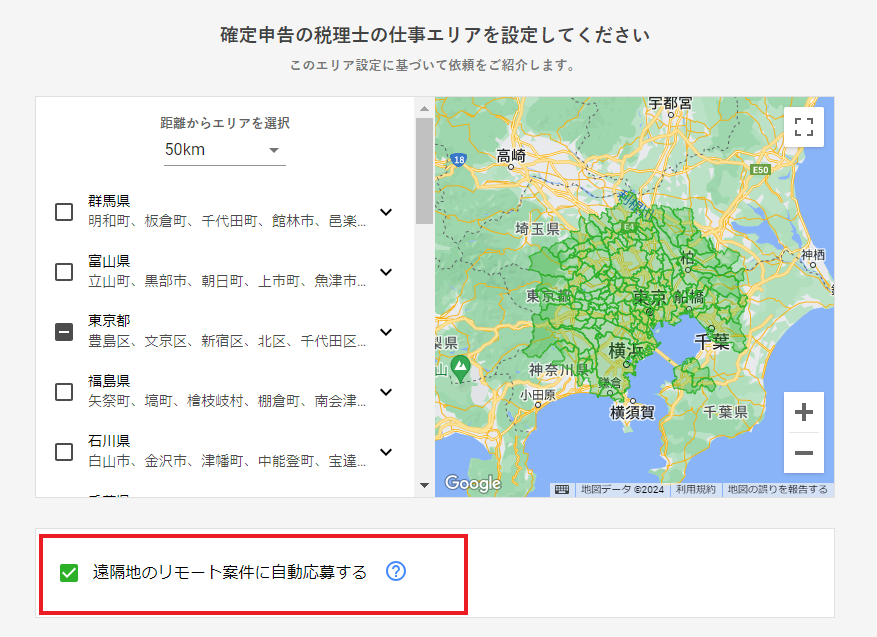Expand the 福島県 municipality list
877x637 pixels.
pos(386,391)
